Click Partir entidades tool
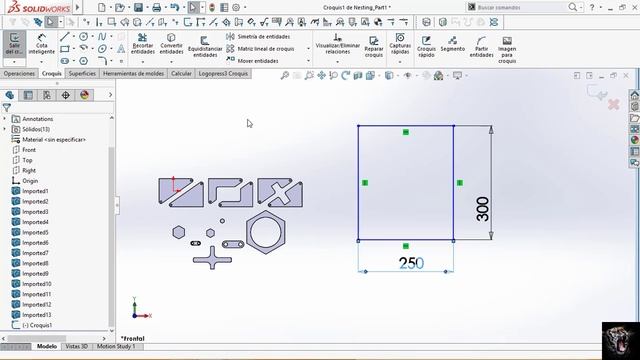The image size is (640, 360). (481, 46)
